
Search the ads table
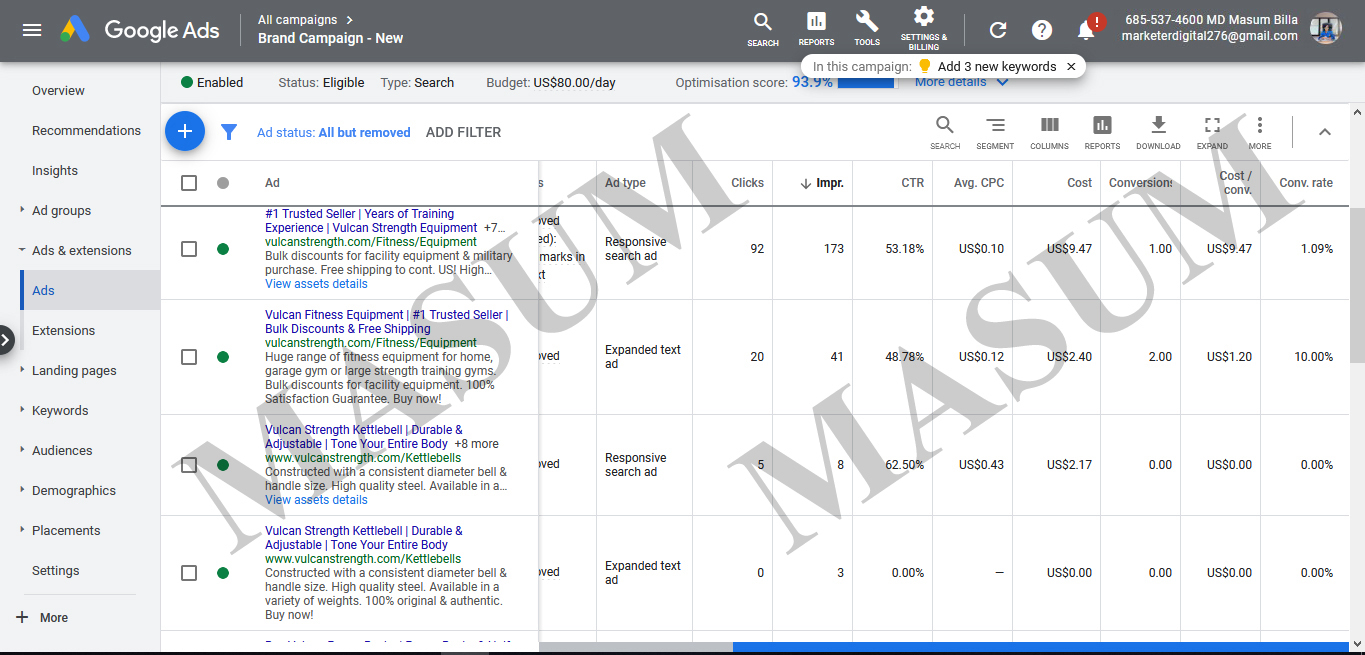(945, 132)
